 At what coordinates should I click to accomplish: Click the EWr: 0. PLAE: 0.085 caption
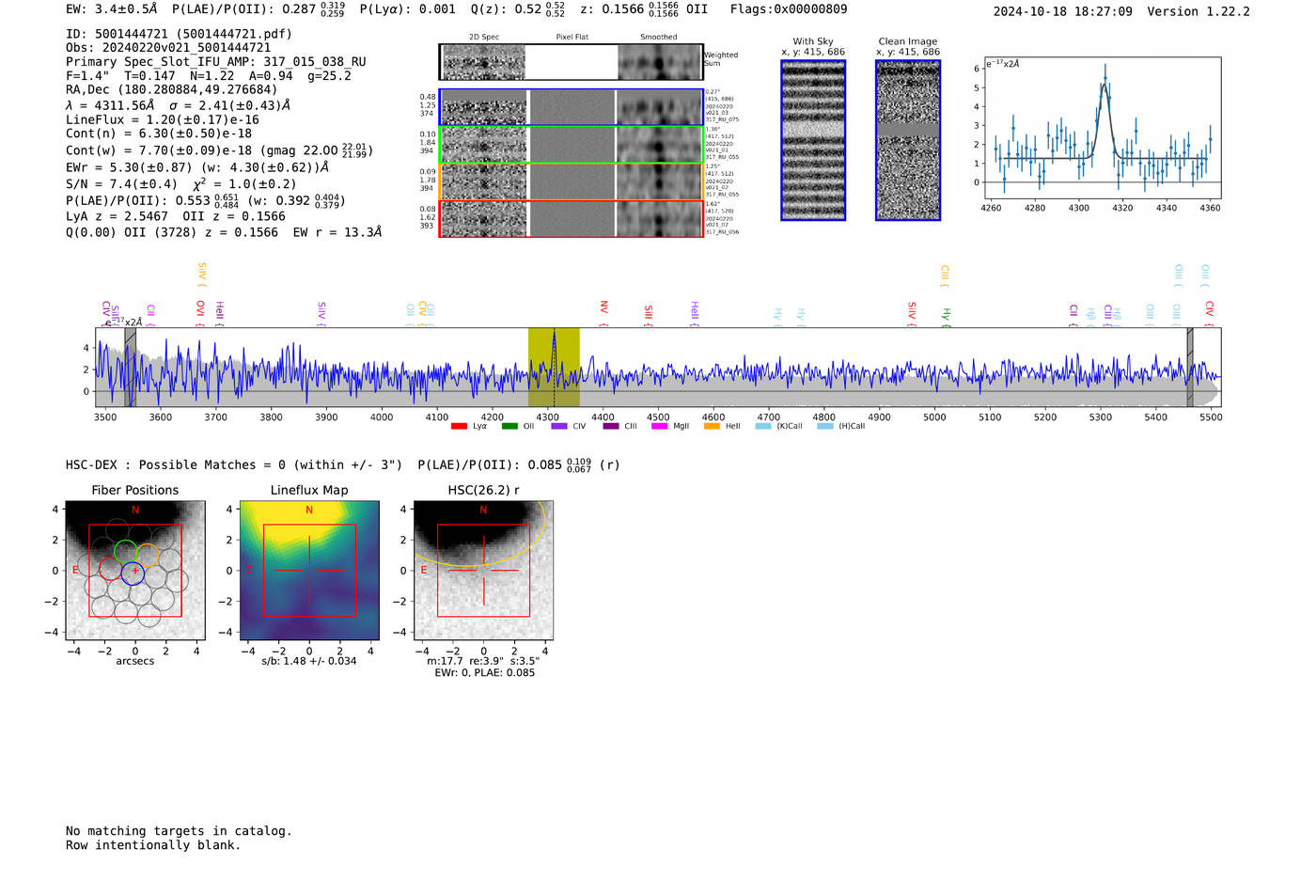(x=484, y=673)
